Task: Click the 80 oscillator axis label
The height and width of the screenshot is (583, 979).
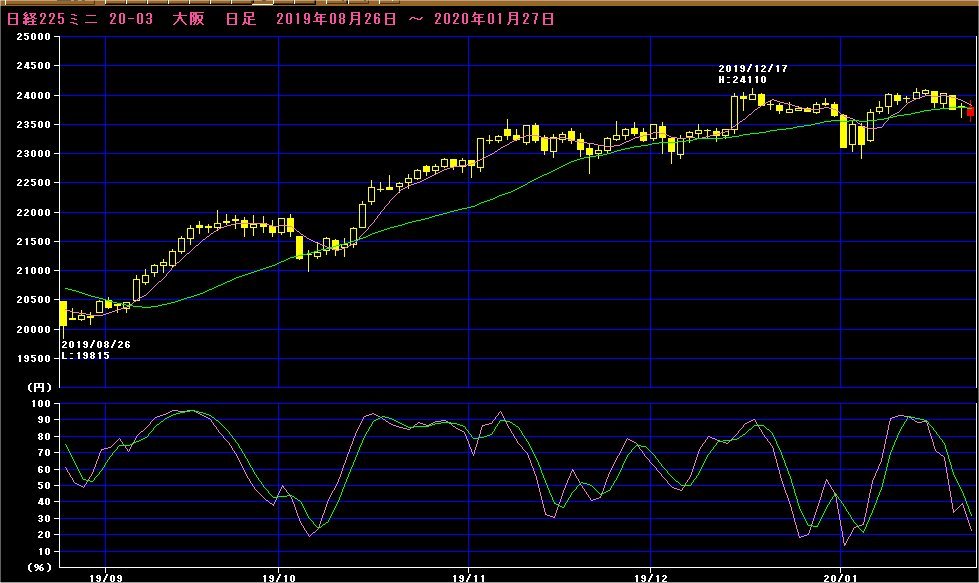Action: coord(44,437)
